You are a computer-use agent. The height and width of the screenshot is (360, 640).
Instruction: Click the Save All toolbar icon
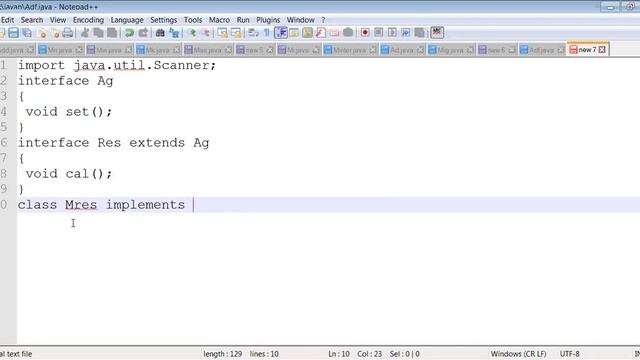click(x=27, y=33)
